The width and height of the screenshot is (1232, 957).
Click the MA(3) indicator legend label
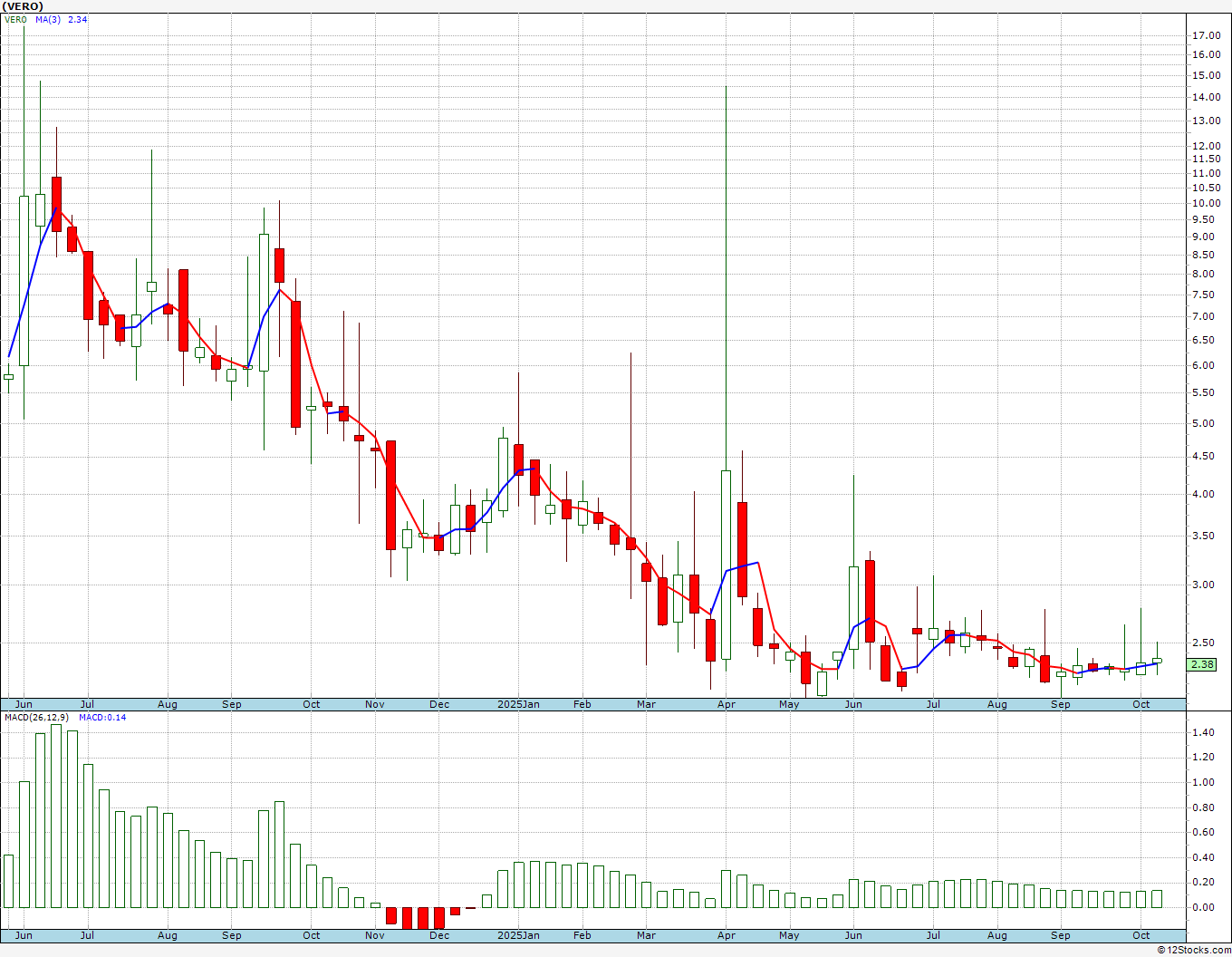tap(49, 19)
